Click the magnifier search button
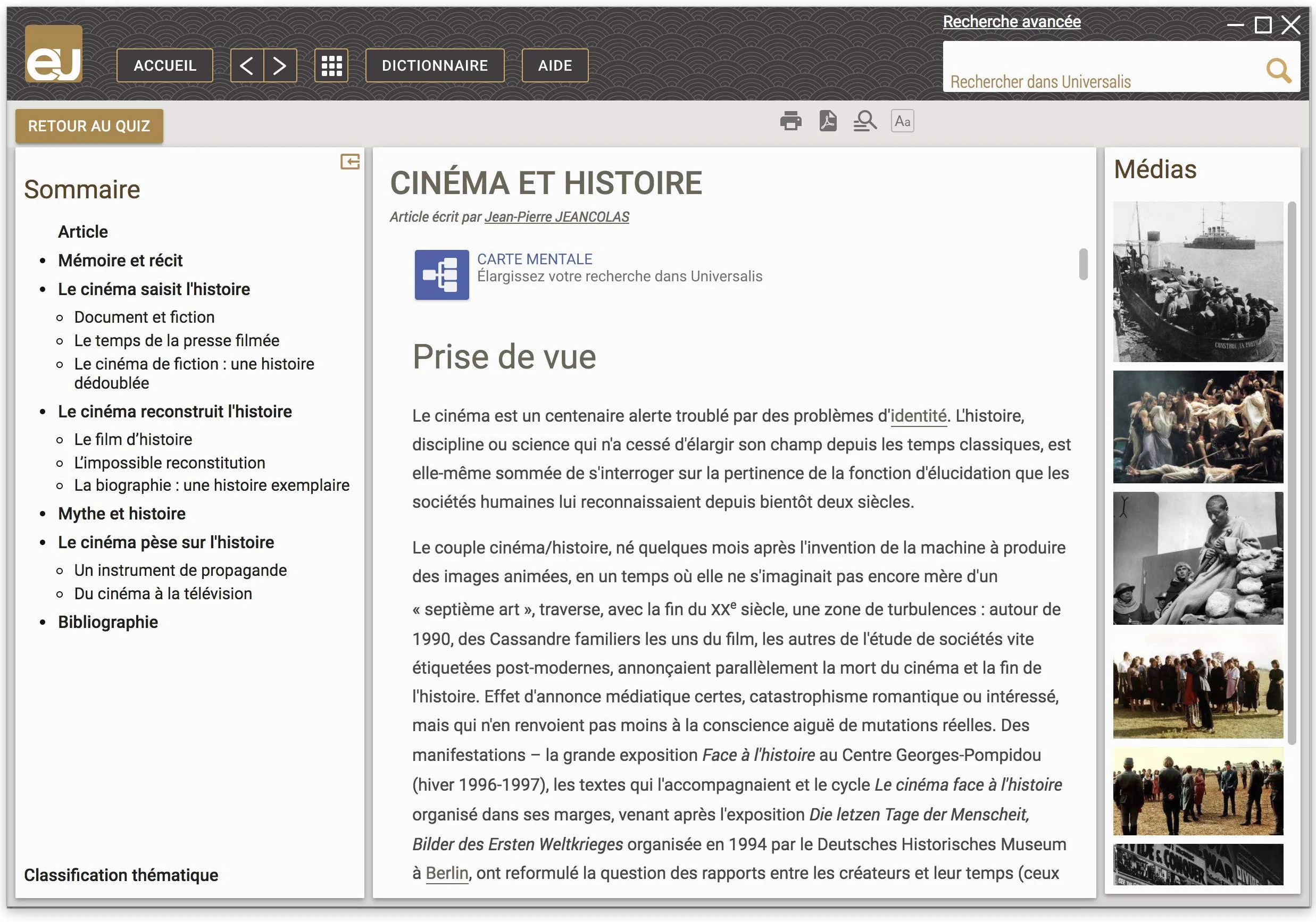Image resolution: width=1316 pixels, height=922 pixels. (x=1278, y=71)
